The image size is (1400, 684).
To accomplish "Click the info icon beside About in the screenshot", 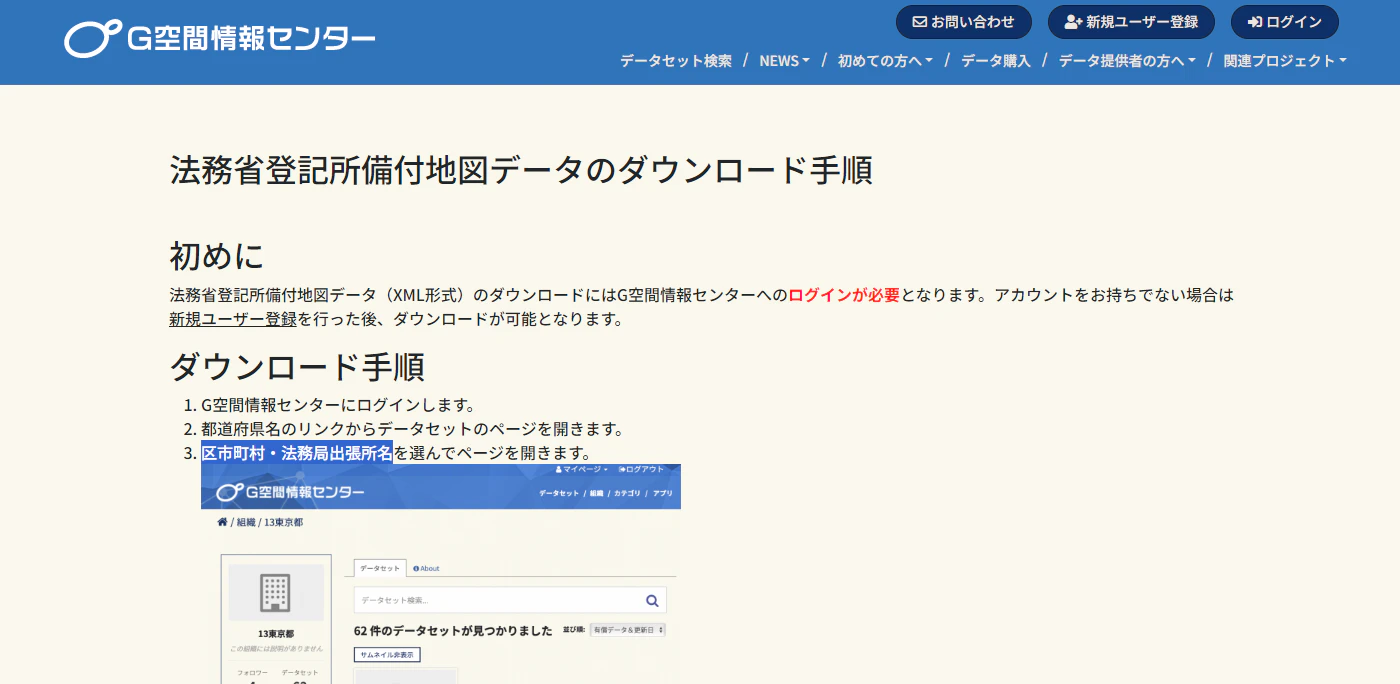I will tap(416, 568).
